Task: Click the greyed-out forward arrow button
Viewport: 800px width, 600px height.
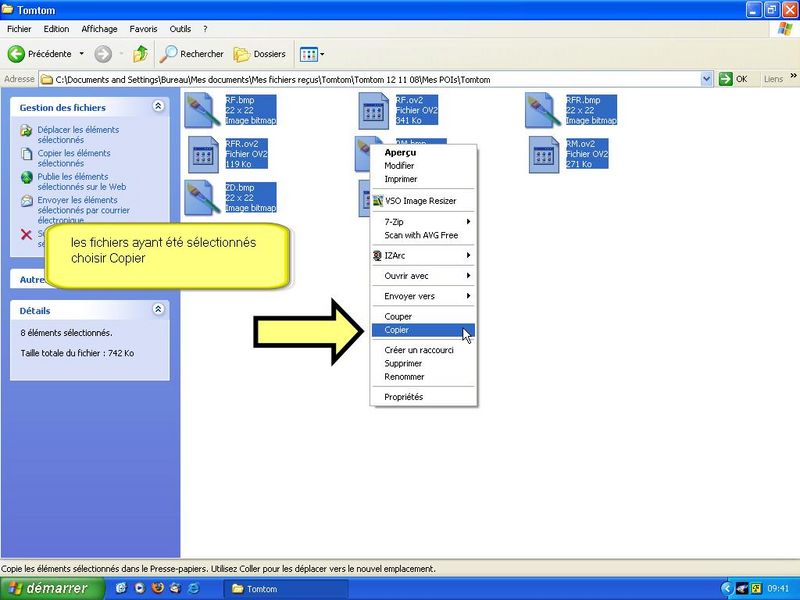Action: (x=103, y=54)
